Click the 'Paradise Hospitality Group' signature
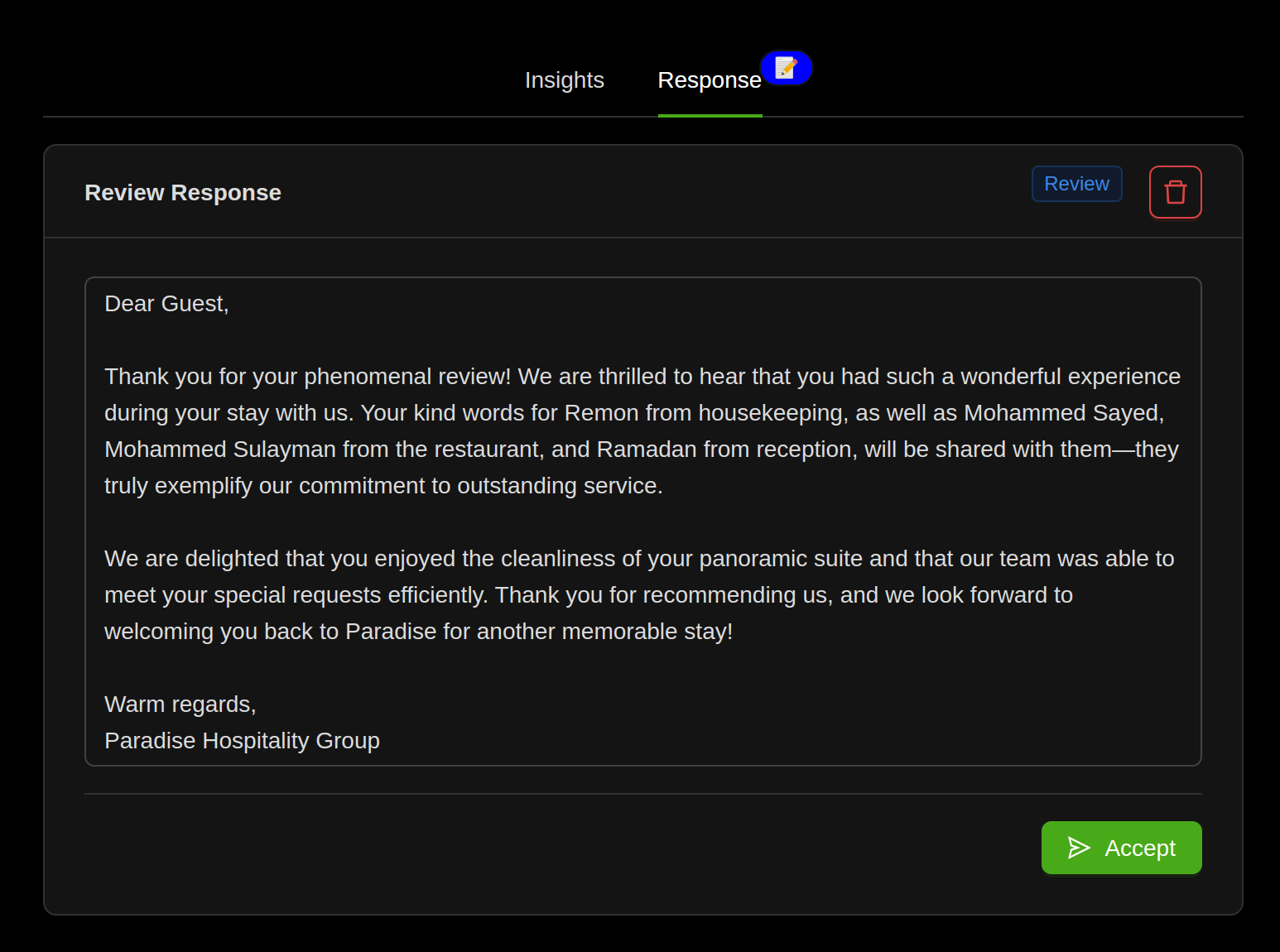Viewport: 1280px width, 952px height. tap(242, 741)
